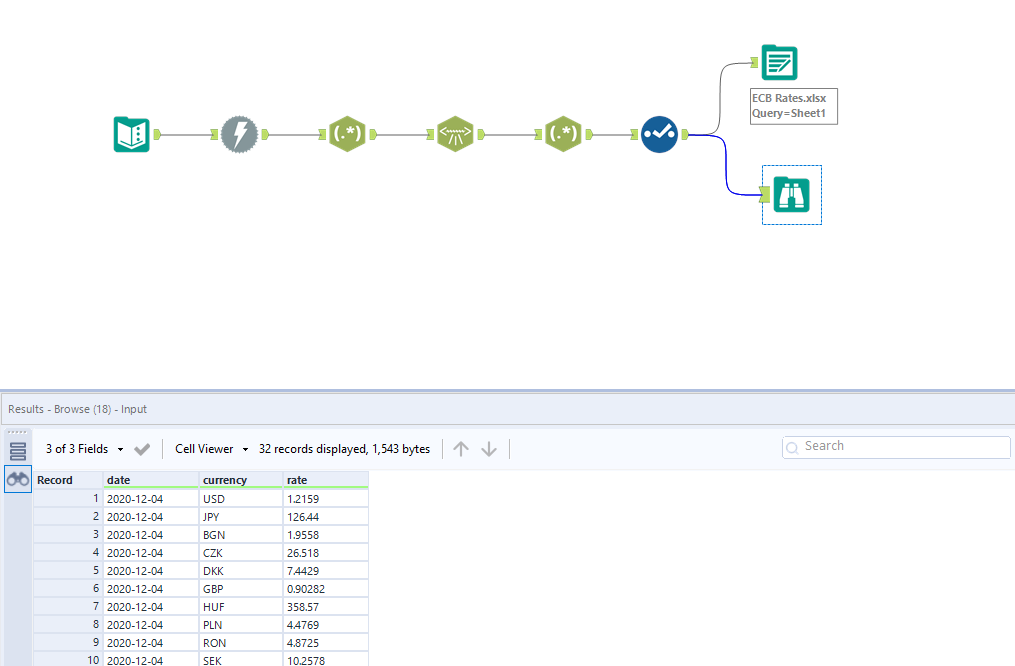Select the Input Data tool on the canvas

[132, 134]
